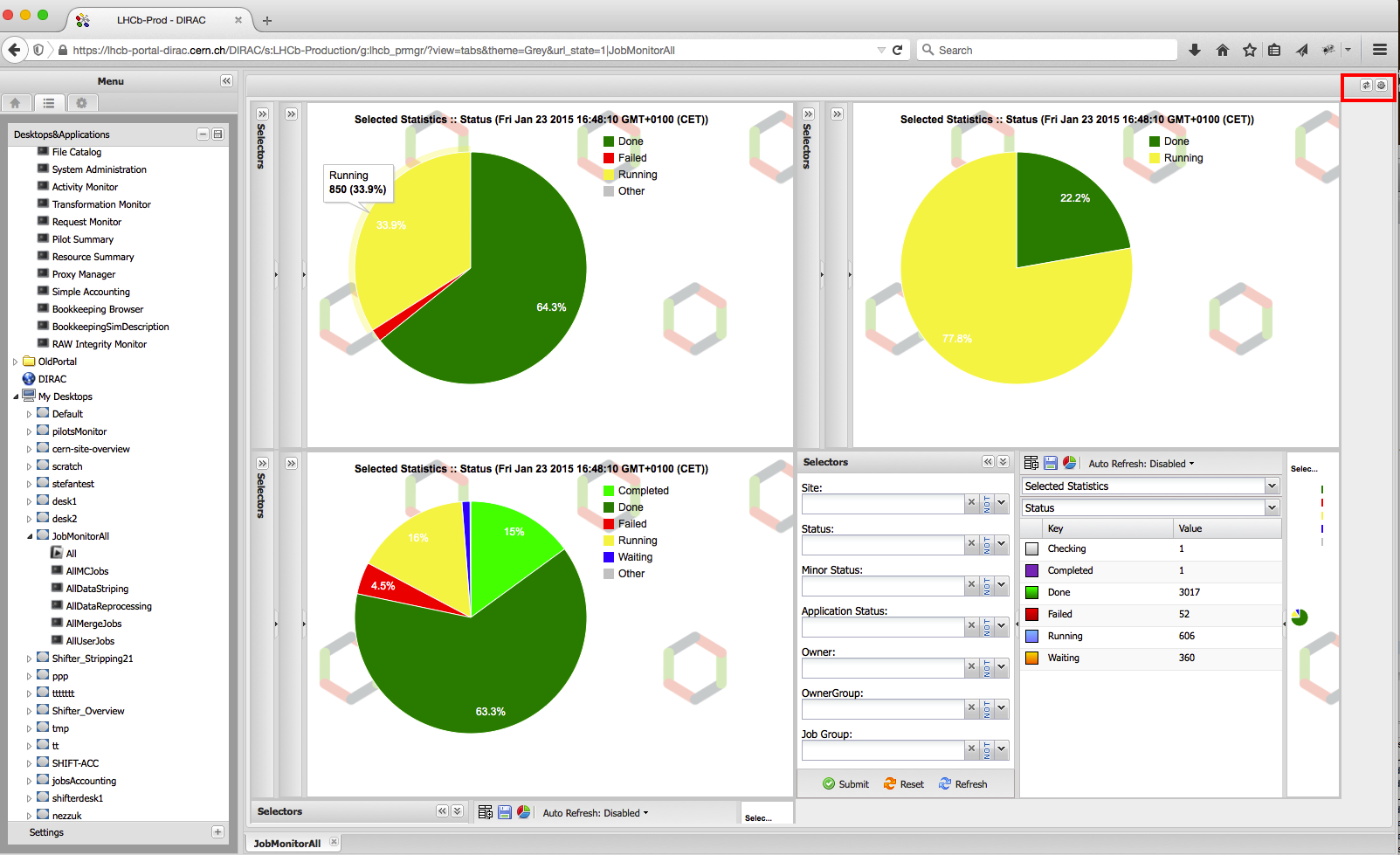
Task: Toggle NOT for the Owner selector
Action: 987,667
